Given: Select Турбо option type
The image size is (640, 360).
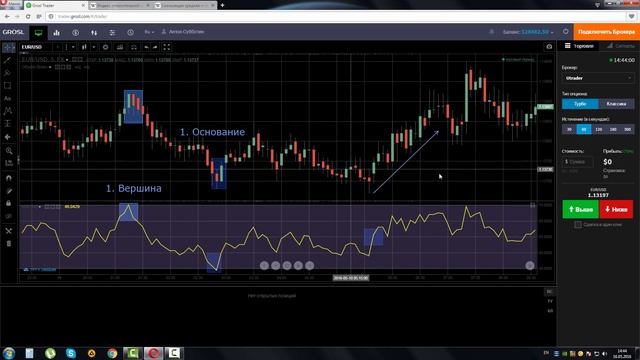Looking at the screenshot, I should 580,104.
